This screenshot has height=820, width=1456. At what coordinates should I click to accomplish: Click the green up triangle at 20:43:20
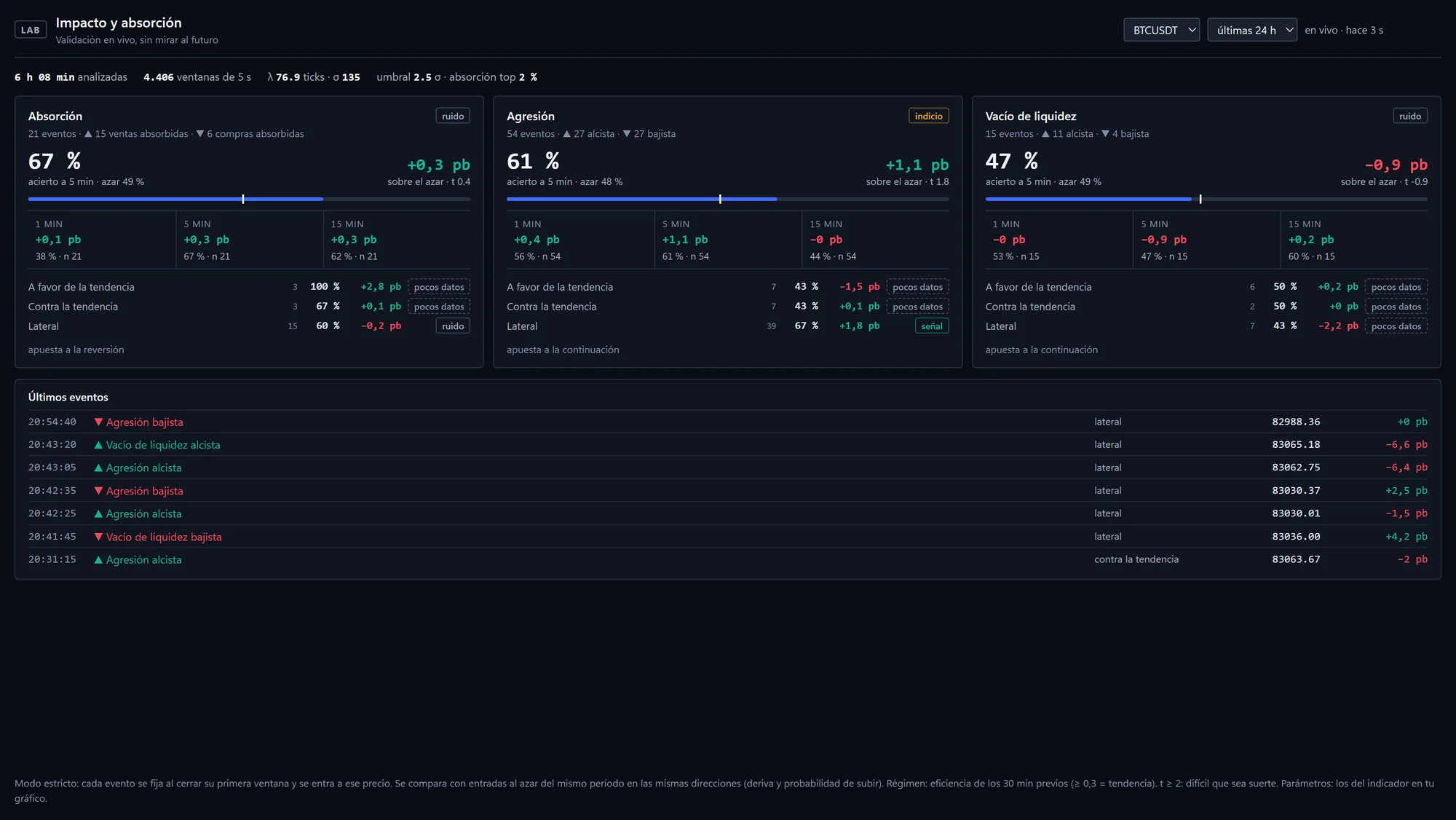(x=98, y=444)
